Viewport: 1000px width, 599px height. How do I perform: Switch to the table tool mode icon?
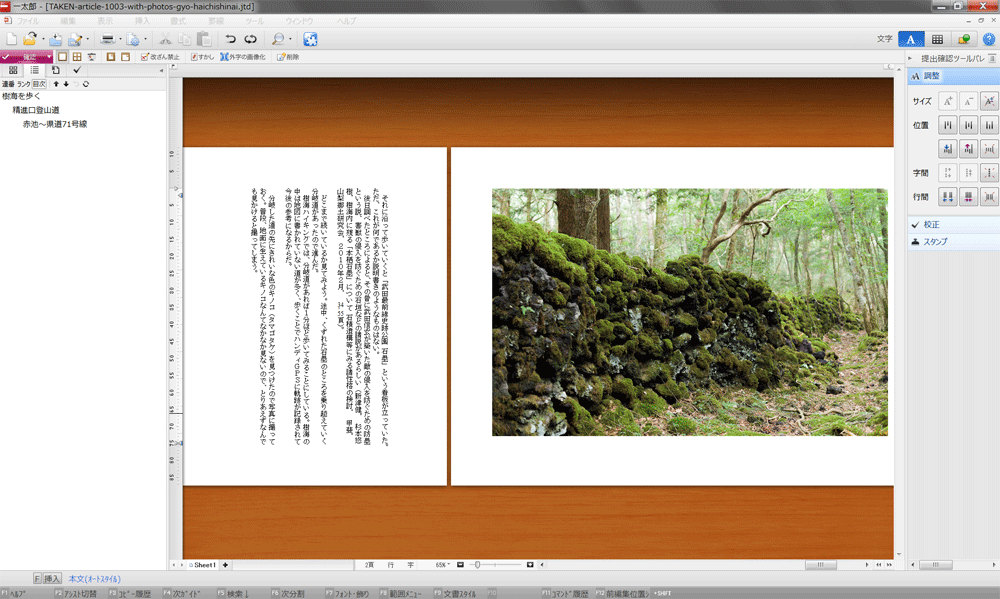point(937,39)
